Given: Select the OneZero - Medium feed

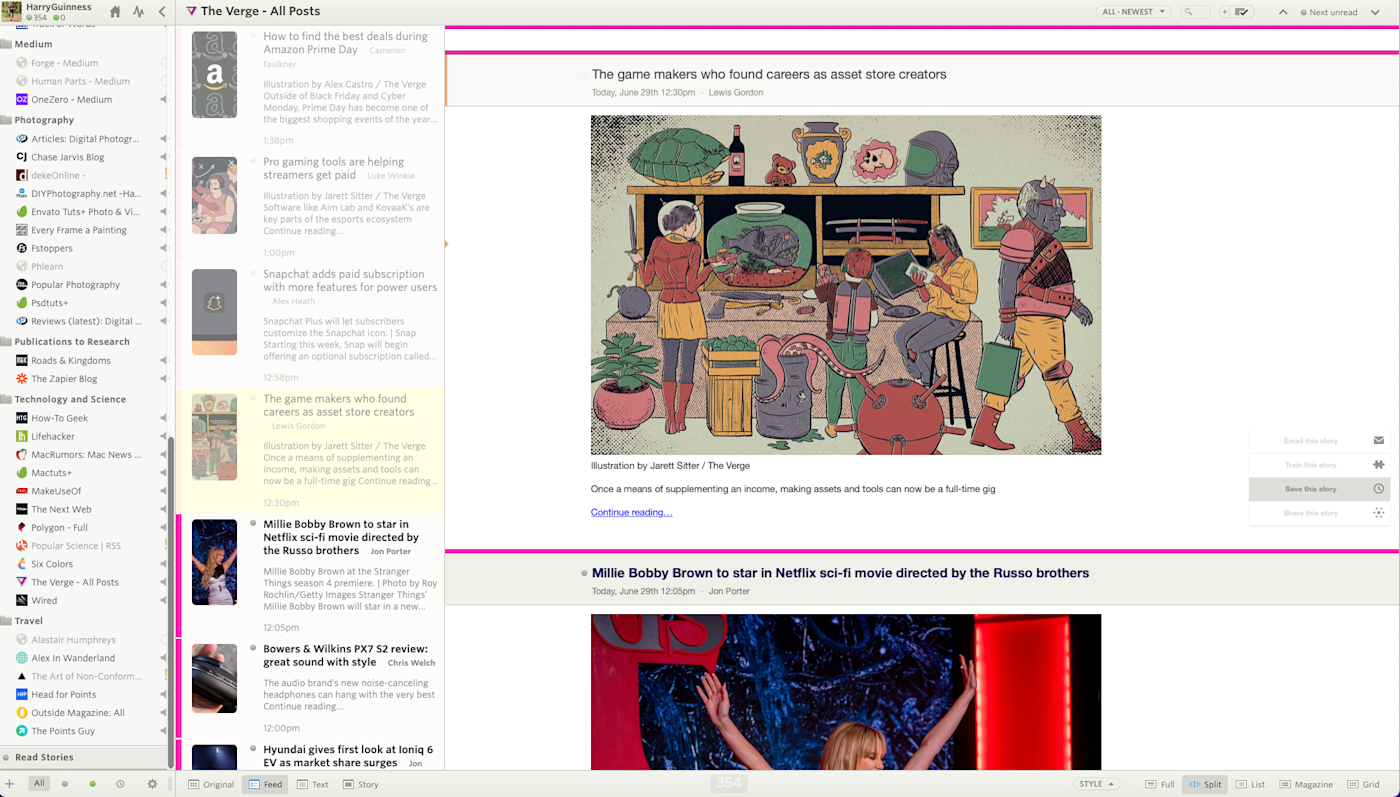Looking at the screenshot, I should click(85, 99).
